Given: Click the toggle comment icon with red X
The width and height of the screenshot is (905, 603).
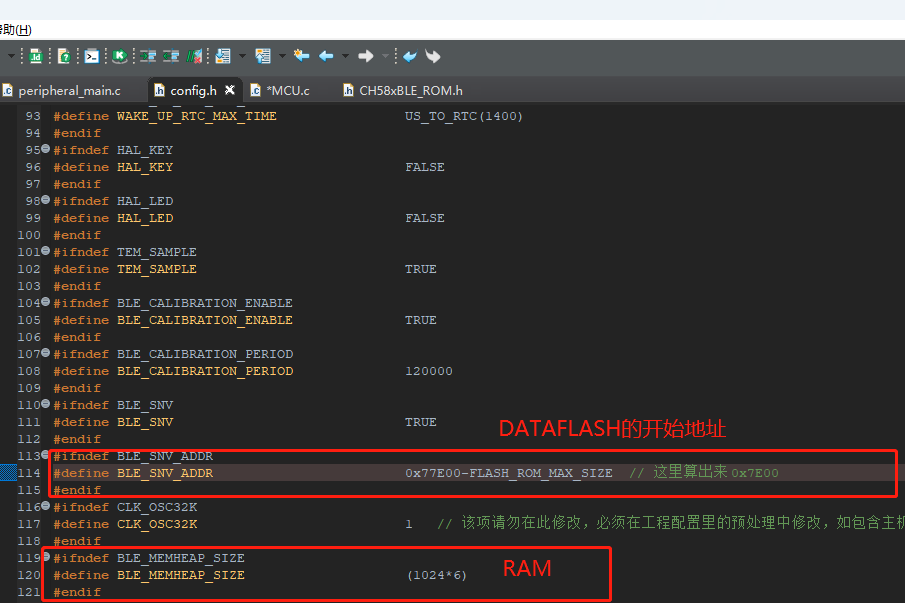Looking at the screenshot, I should coord(195,56).
